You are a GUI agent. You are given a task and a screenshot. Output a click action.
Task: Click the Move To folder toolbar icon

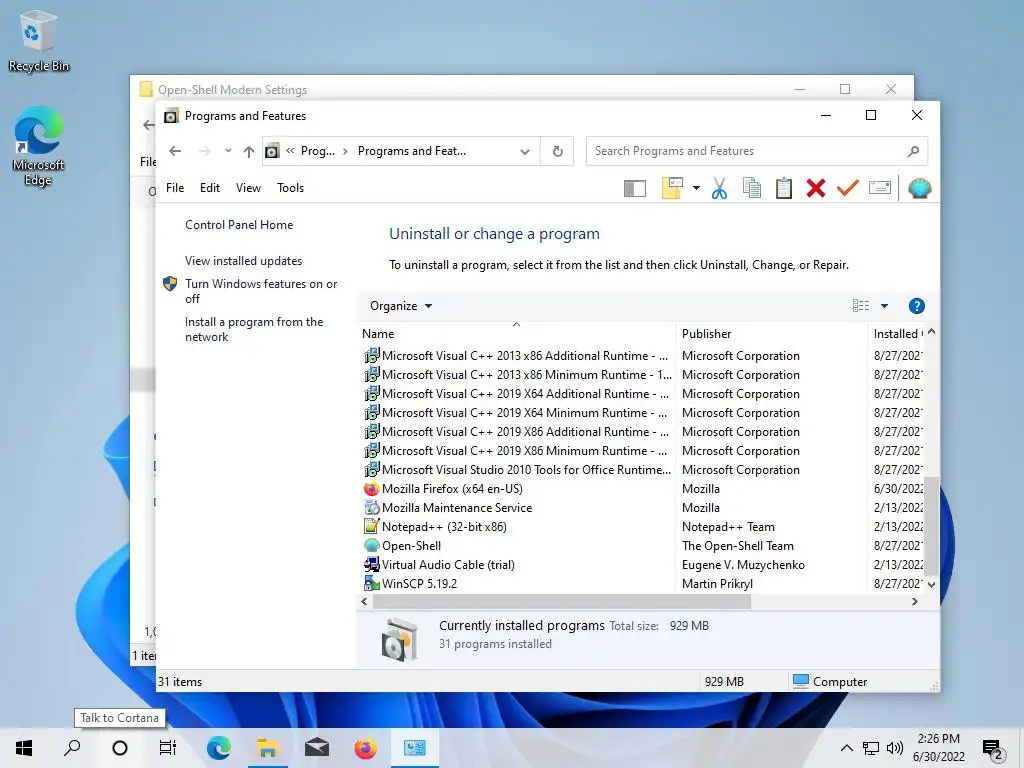click(672, 188)
